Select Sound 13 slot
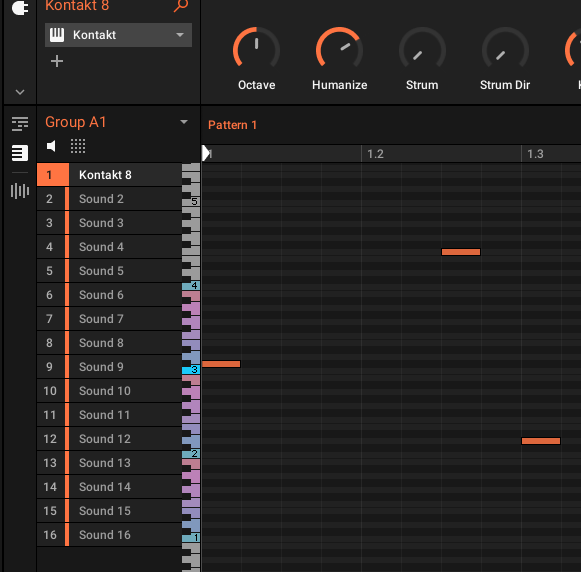Image resolution: width=581 pixels, height=572 pixels. tap(109, 463)
